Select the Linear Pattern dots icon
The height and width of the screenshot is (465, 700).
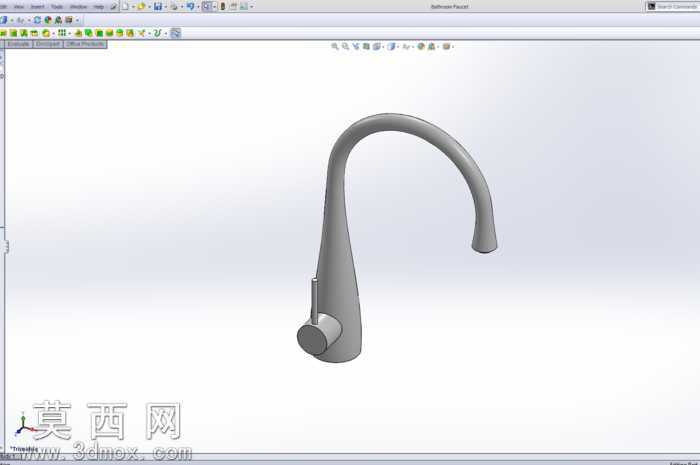62,33
